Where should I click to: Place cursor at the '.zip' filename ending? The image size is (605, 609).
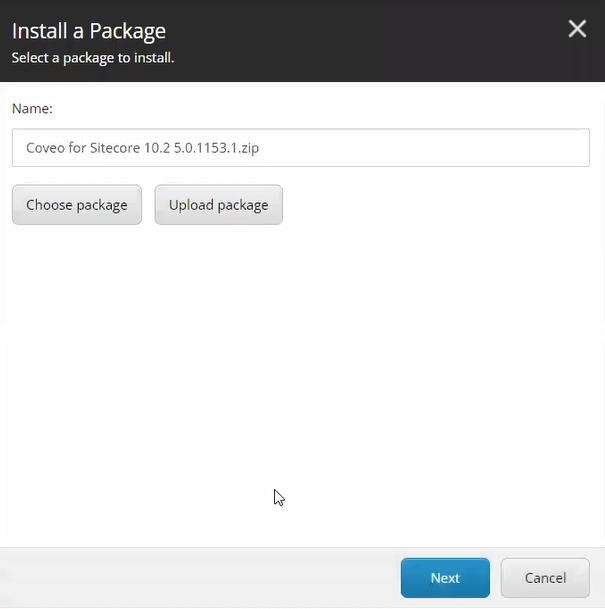coord(248,148)
